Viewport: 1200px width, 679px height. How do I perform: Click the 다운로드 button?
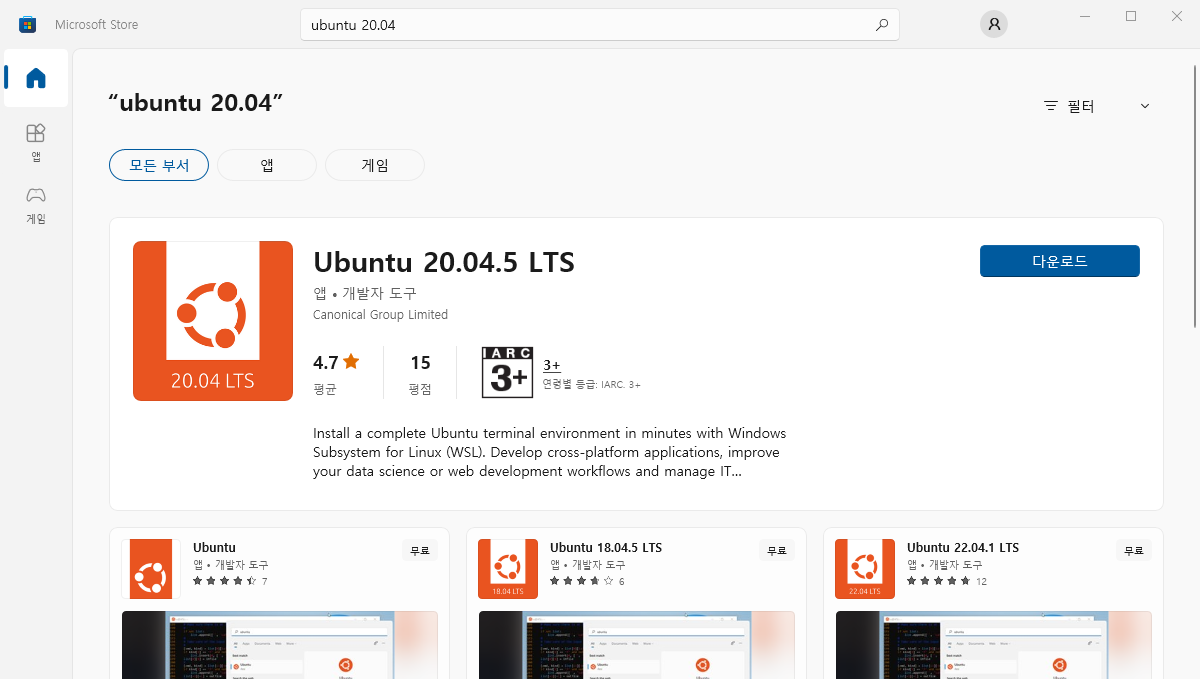point(1060,261)
